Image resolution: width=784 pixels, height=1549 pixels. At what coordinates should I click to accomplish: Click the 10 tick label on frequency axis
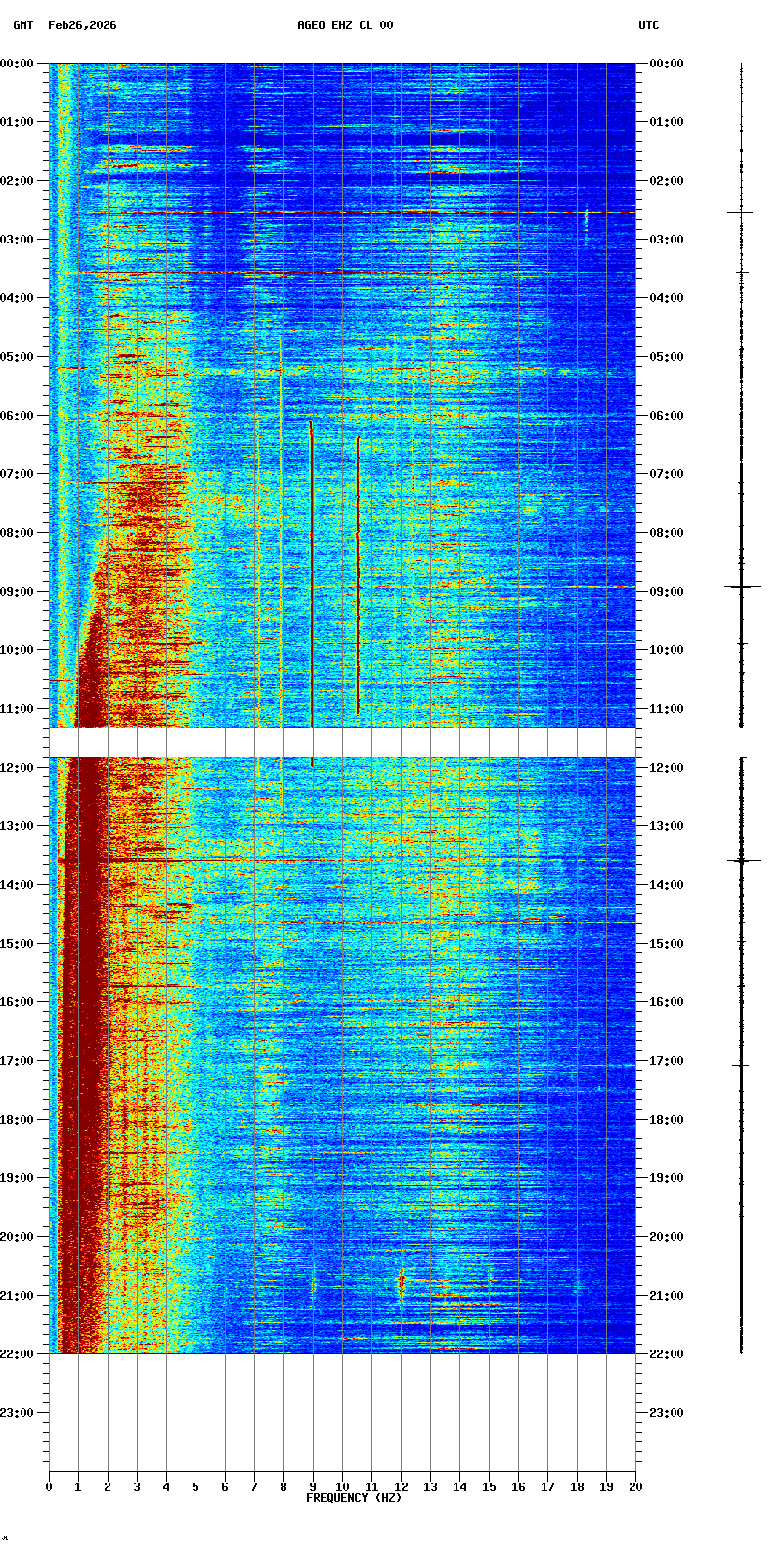(x=342, y=1487)
